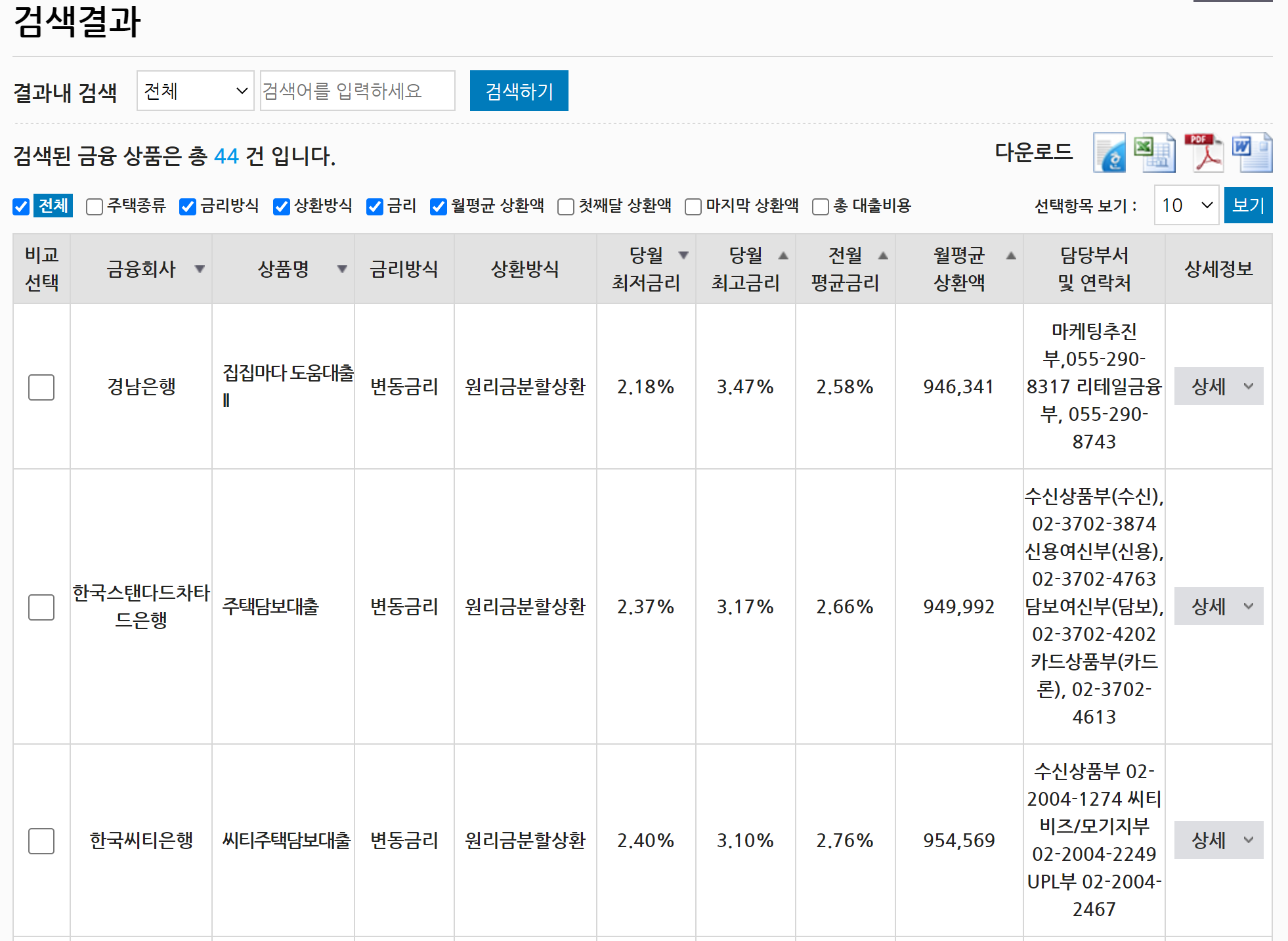Viewport: 1288px width, 941px height.
Task: Expand 상세 details for 경남은행
Action: pos(1218,386)
